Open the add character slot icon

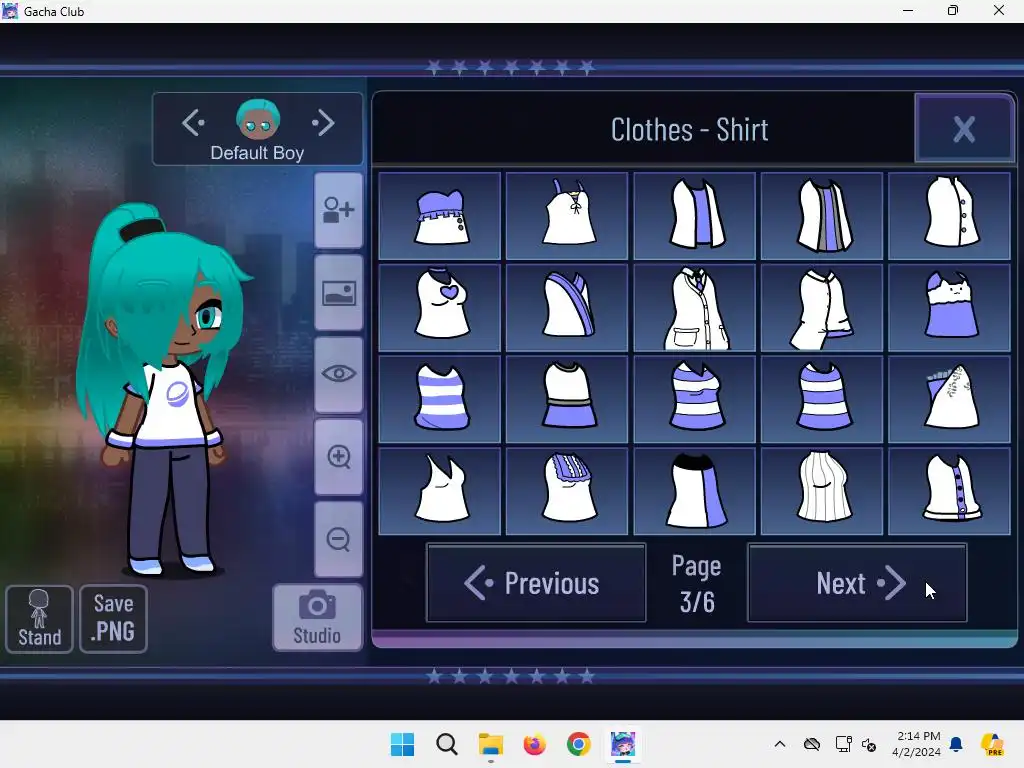pos(338,210)
